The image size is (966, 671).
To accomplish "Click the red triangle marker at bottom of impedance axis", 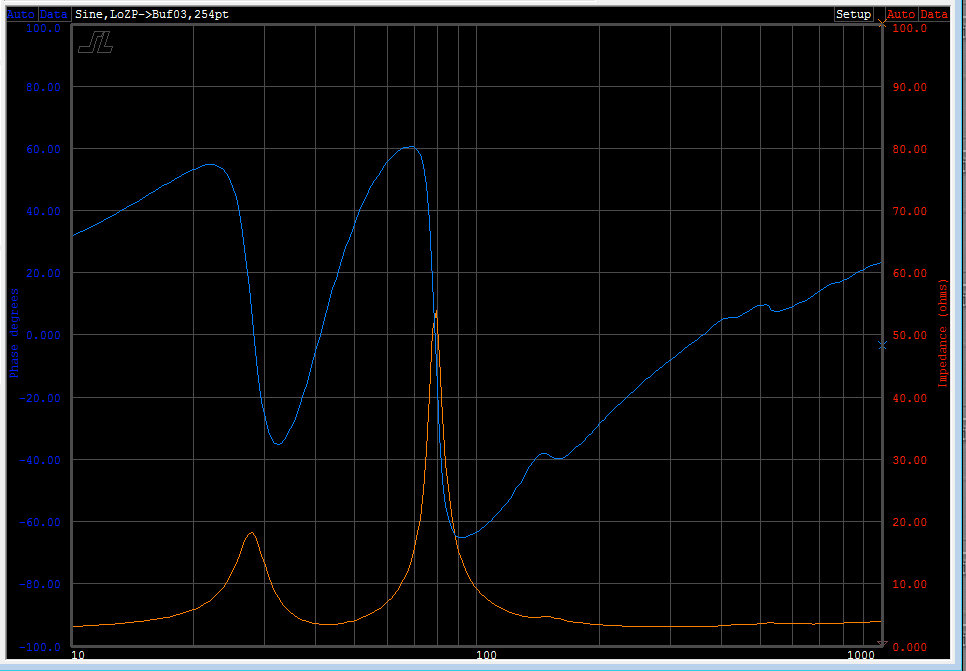I will 882,645.
